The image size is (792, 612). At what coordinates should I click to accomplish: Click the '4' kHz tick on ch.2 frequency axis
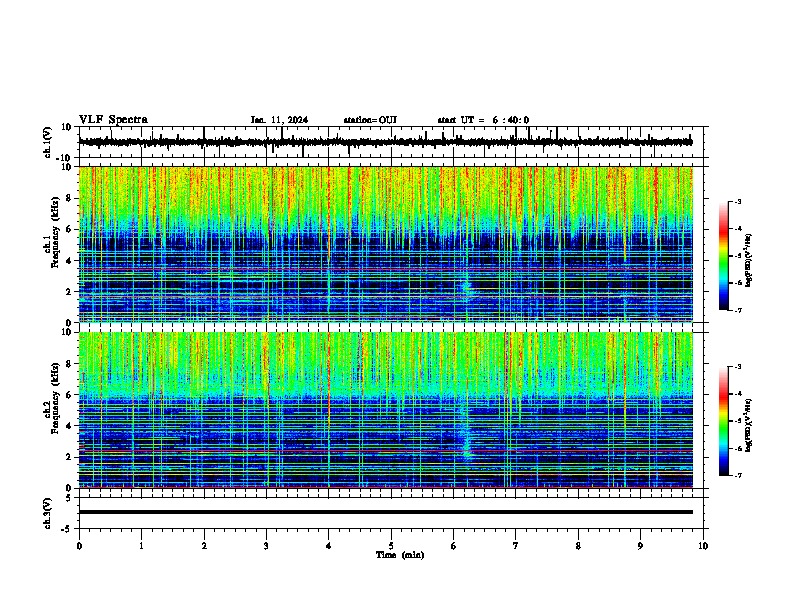pyautogui.click(x=69, y=426)
